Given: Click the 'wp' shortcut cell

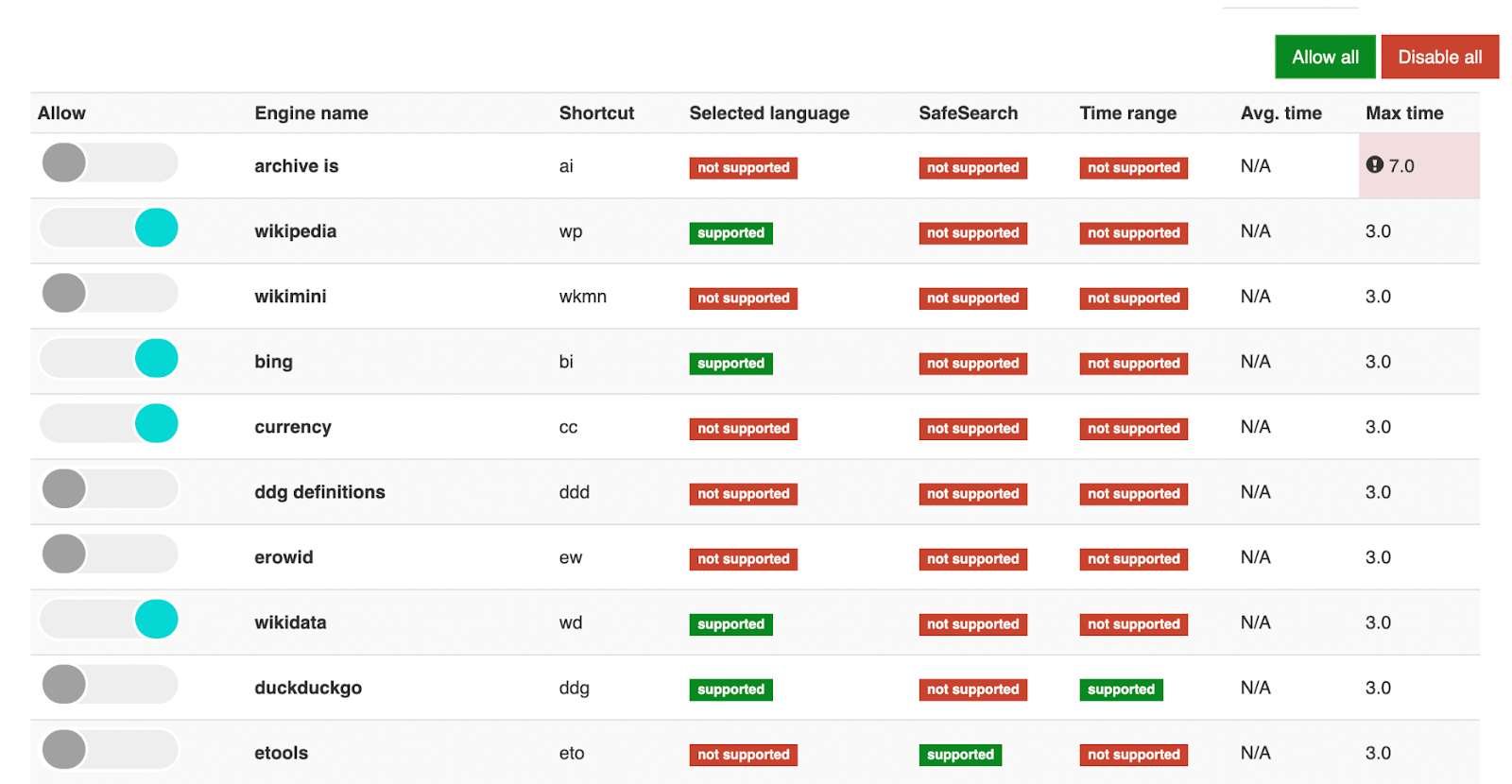Looking at the screenshot, I should tap(570, 231).
